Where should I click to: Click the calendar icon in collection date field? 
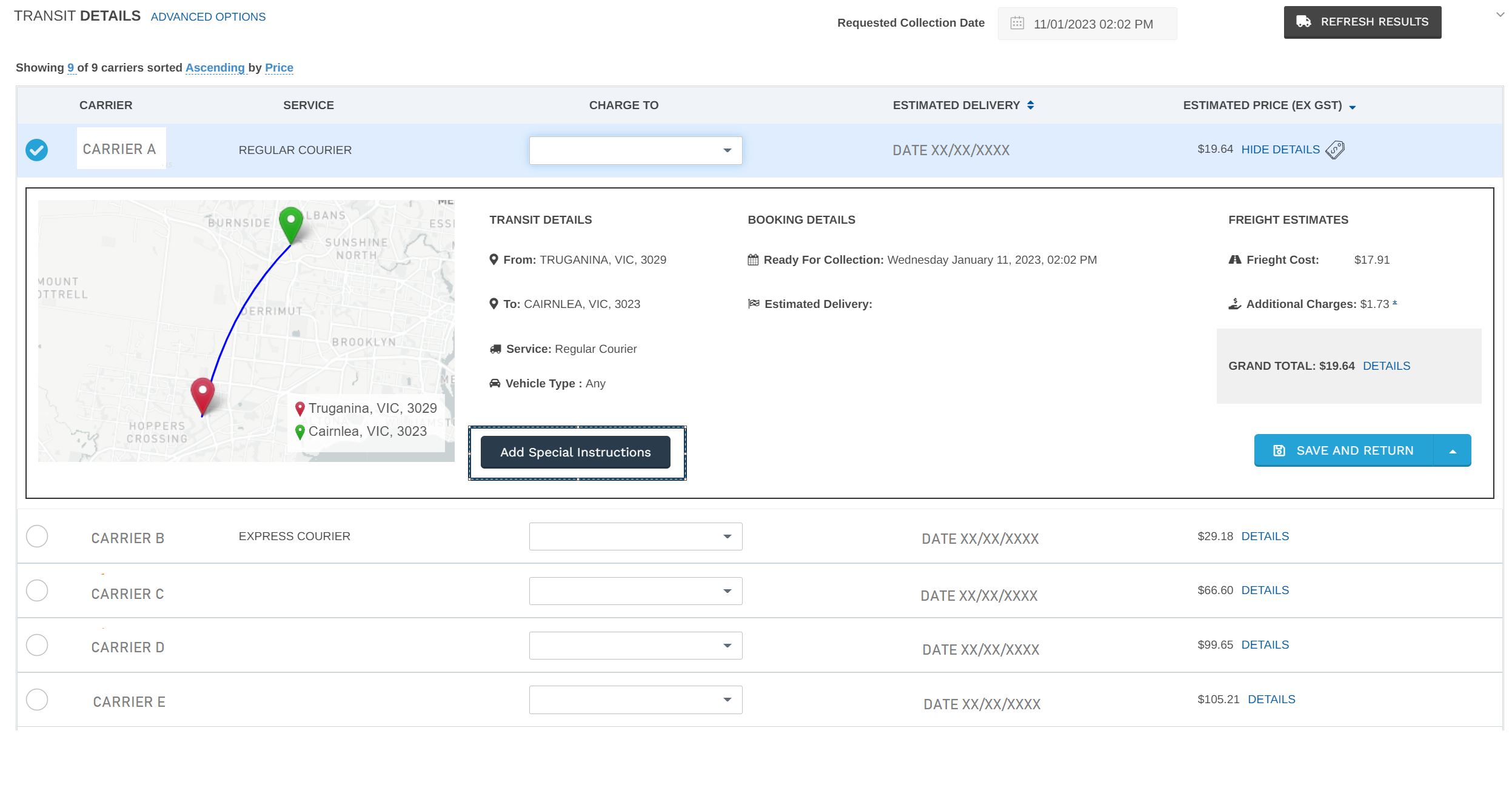(1017, 24)
